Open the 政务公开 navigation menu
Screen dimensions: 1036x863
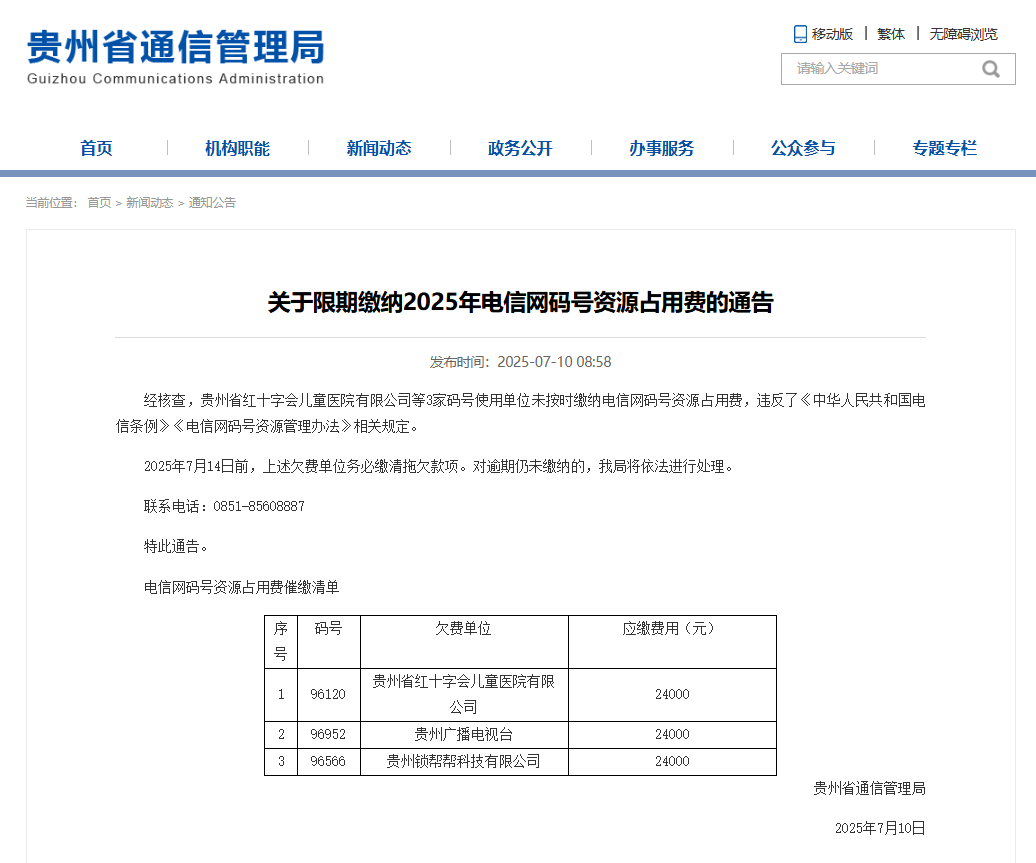(521, 148)
